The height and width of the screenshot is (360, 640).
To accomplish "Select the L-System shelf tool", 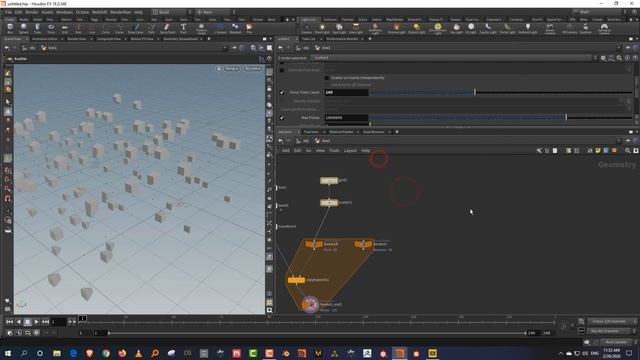I will coord(220,28).
